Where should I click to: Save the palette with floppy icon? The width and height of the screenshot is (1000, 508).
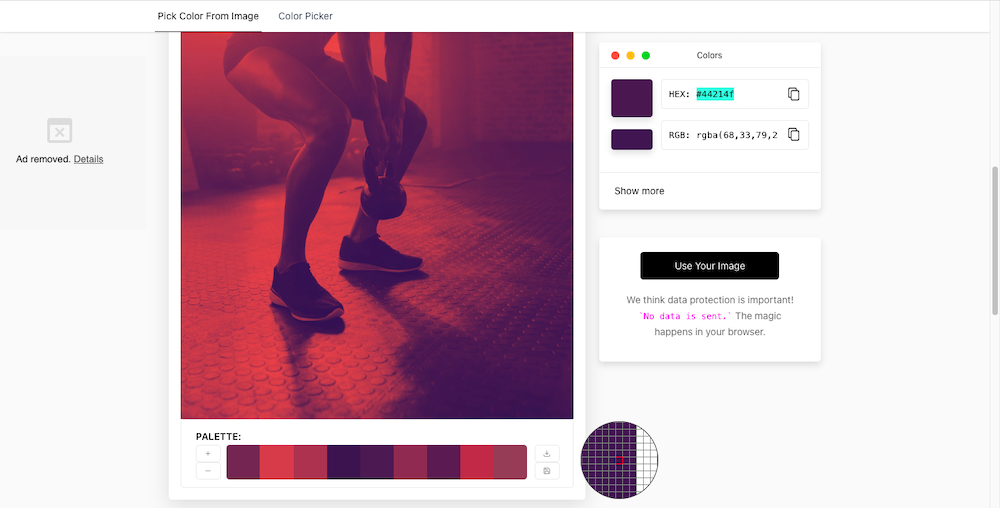(x=547, y=471)
